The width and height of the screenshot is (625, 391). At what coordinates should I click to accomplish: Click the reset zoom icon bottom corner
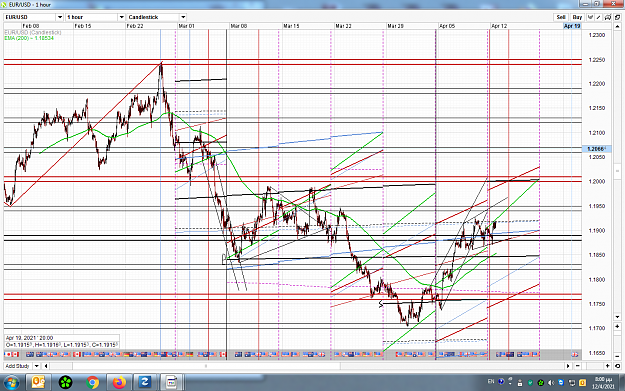click(617, 366)
